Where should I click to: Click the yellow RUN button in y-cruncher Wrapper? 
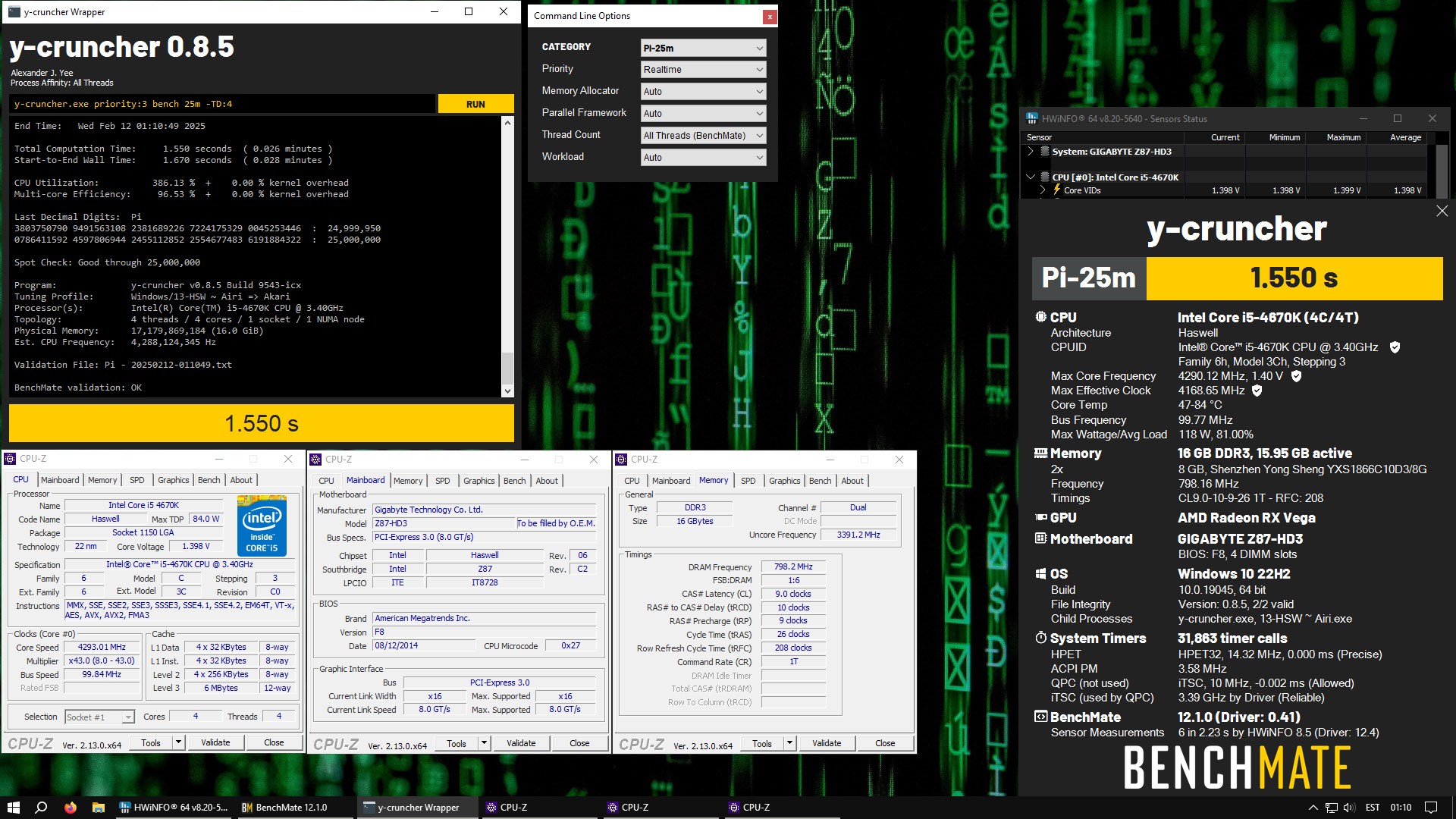(475, 104)
